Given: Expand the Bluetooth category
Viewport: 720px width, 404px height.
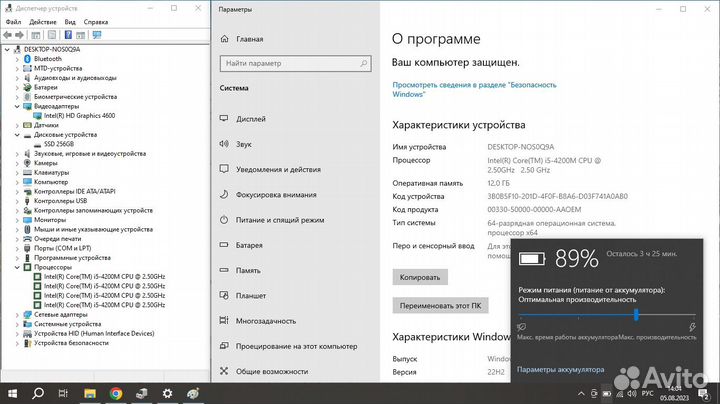Looking at the screenshot, I should 17,59.
